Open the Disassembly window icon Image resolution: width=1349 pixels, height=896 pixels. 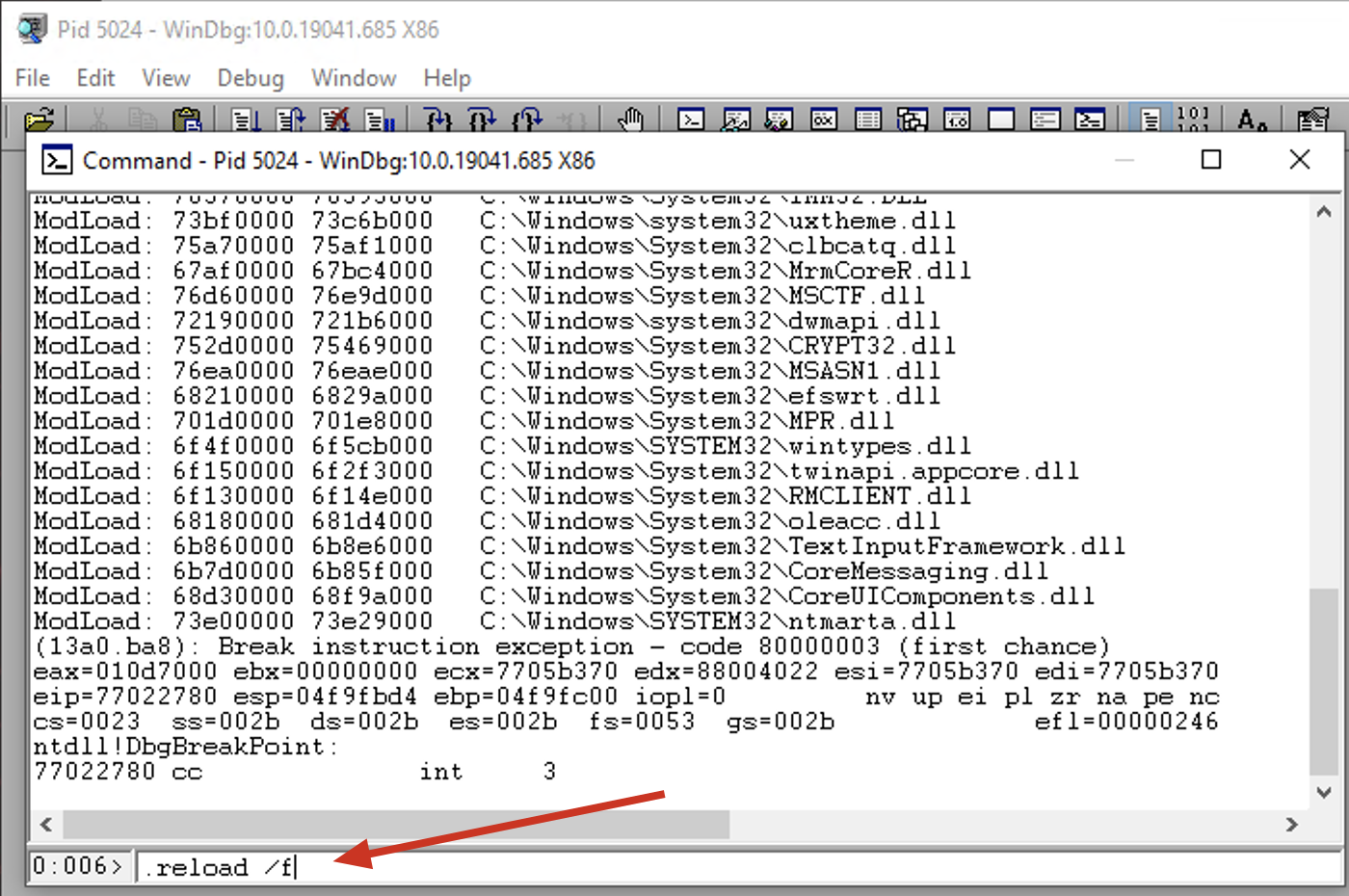click(957, 120)
